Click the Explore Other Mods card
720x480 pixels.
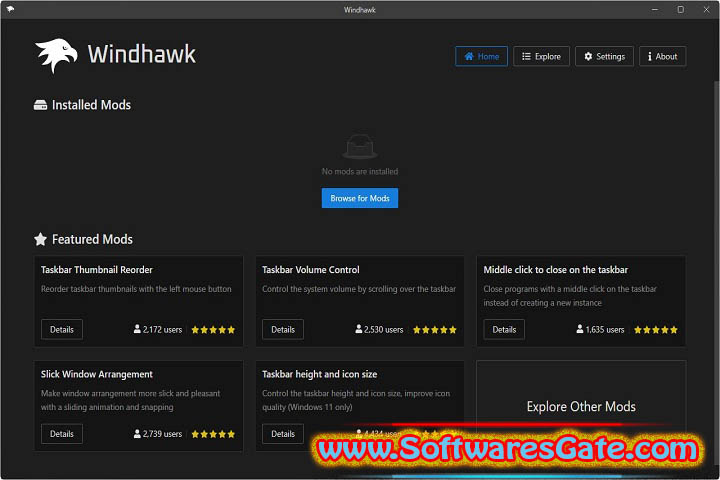point(581,407)
